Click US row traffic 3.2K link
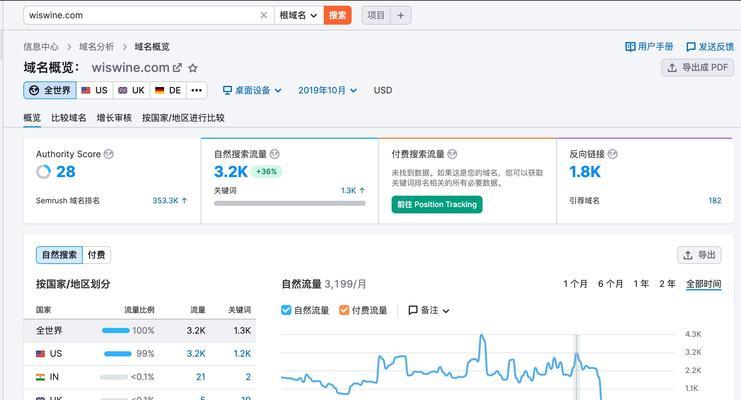741x400 pixels. click(196, 354)
